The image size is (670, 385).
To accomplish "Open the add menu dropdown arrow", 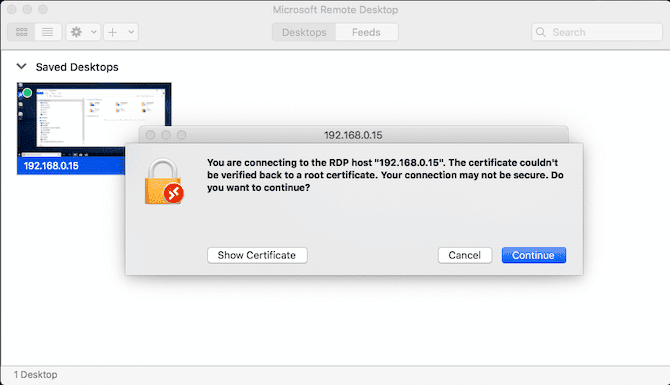I will coord(131,32).
